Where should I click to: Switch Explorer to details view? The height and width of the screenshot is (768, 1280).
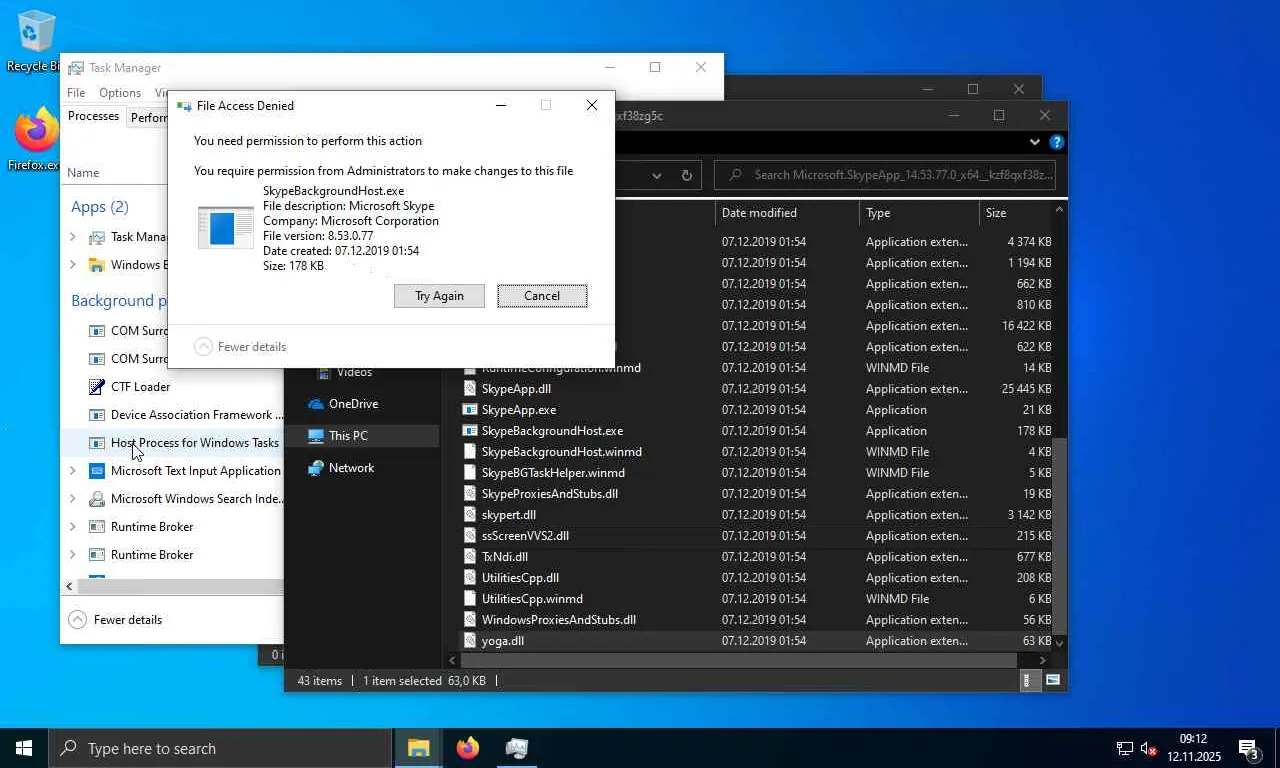pyautogui.click(x=1028, y=680)
